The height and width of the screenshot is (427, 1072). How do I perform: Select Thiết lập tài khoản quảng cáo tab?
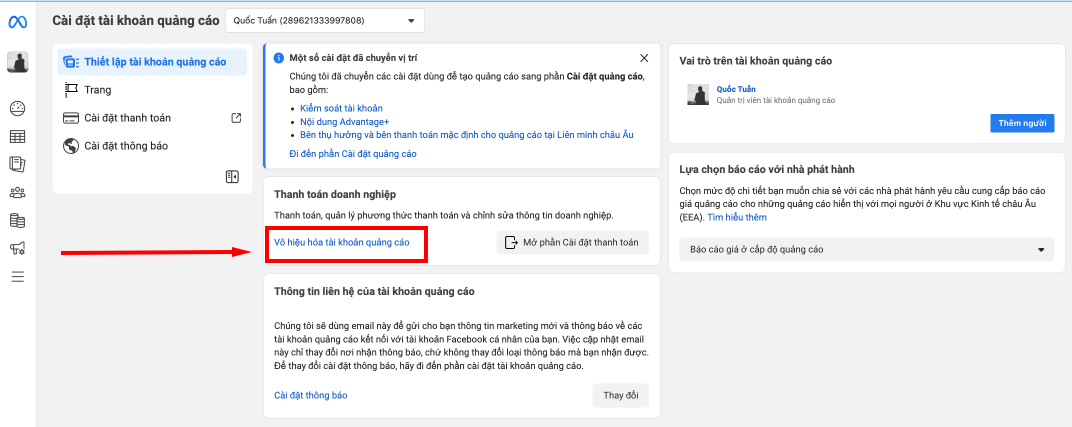[152, 62]
